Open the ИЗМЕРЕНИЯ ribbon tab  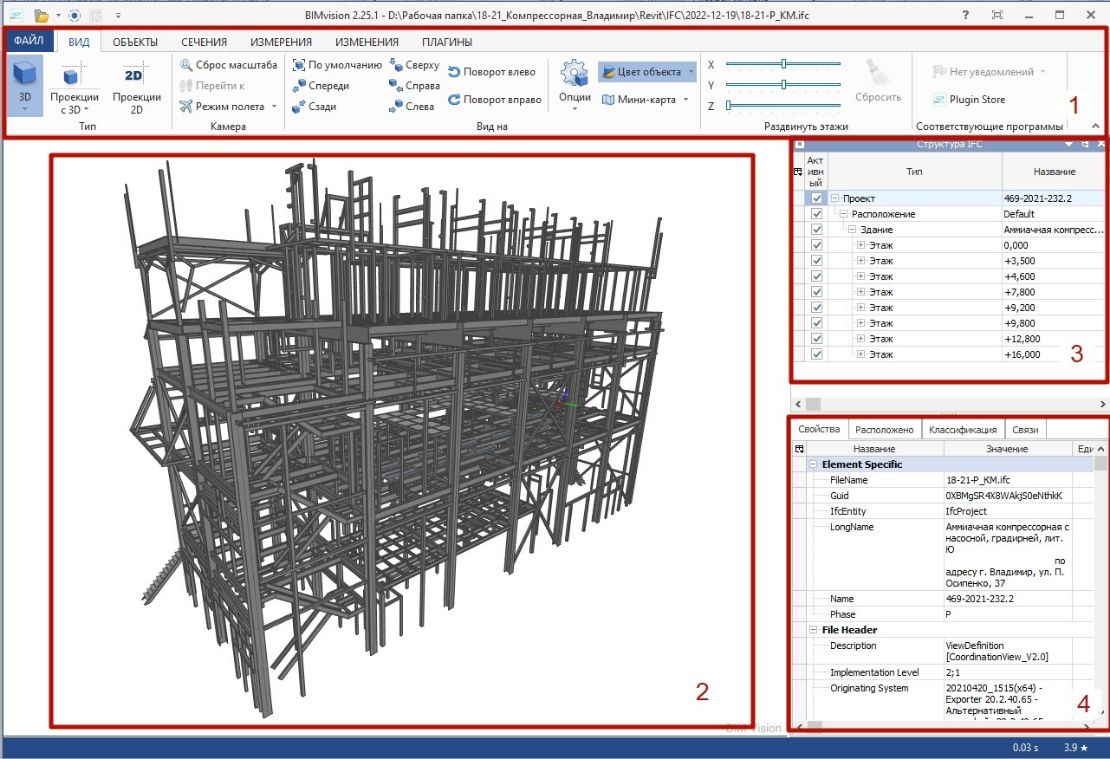[x=280, y=42]
